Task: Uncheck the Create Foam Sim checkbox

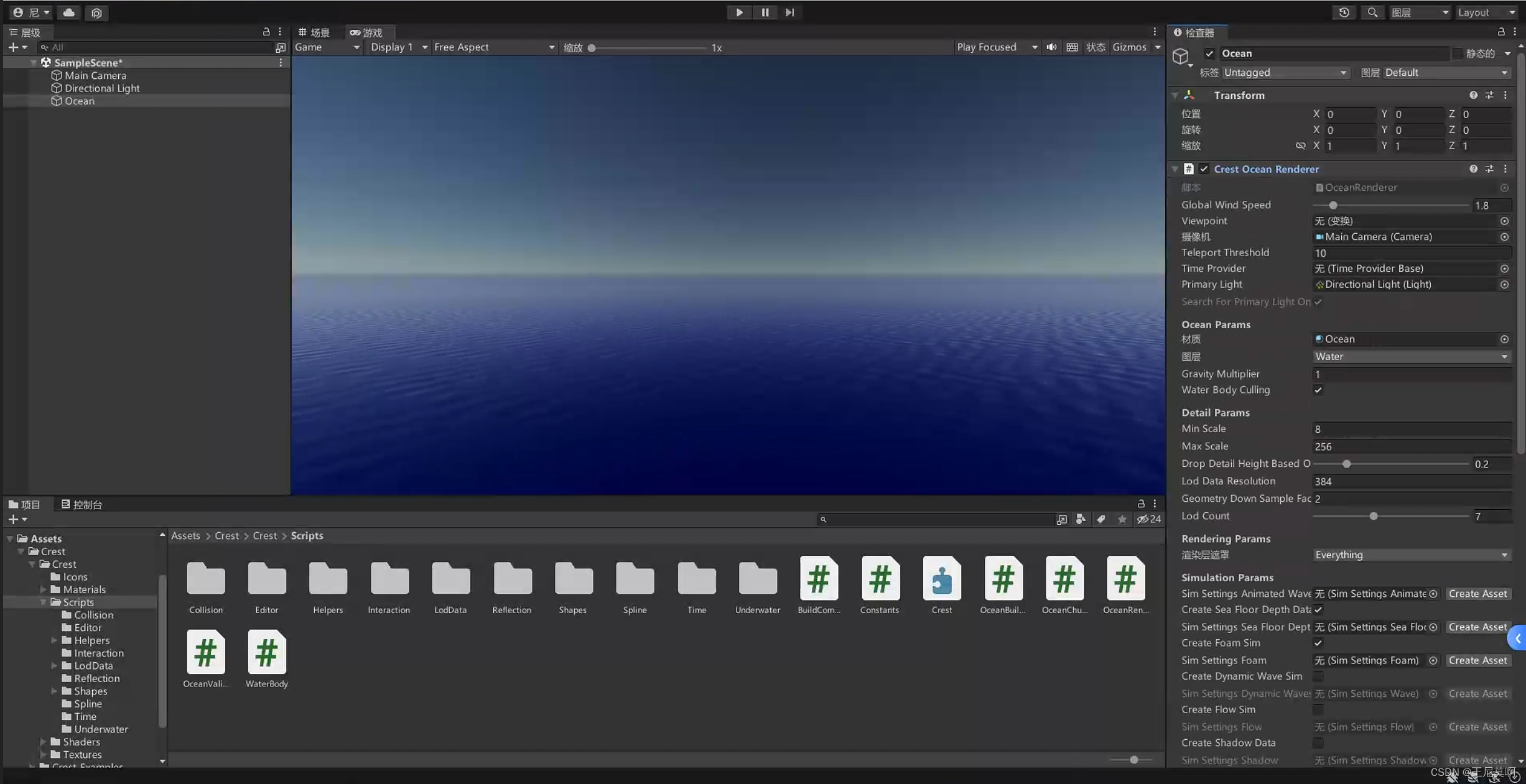Action: (x=1318, y=643)
